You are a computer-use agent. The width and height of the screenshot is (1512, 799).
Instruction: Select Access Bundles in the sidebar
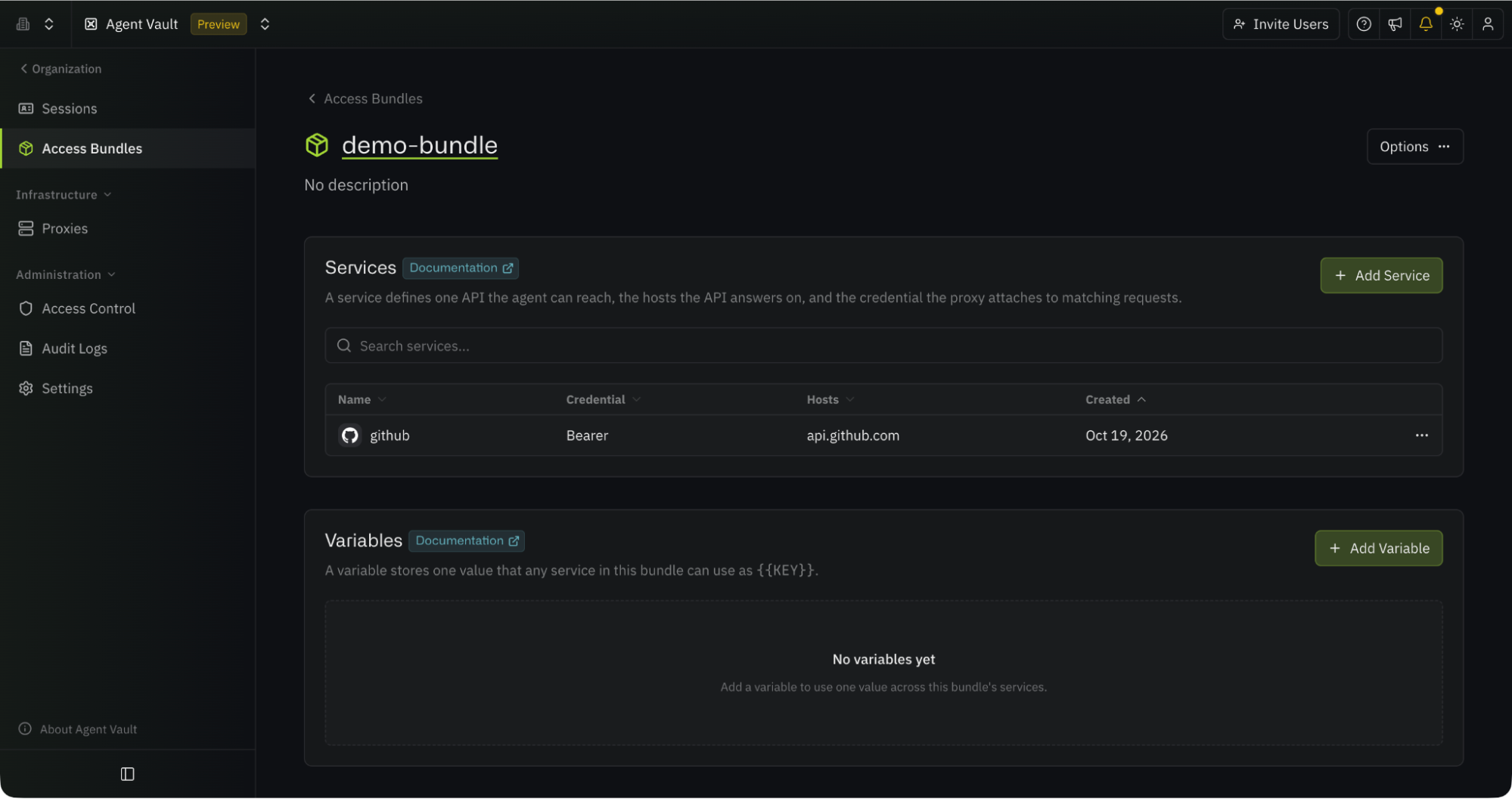[128, 149]
